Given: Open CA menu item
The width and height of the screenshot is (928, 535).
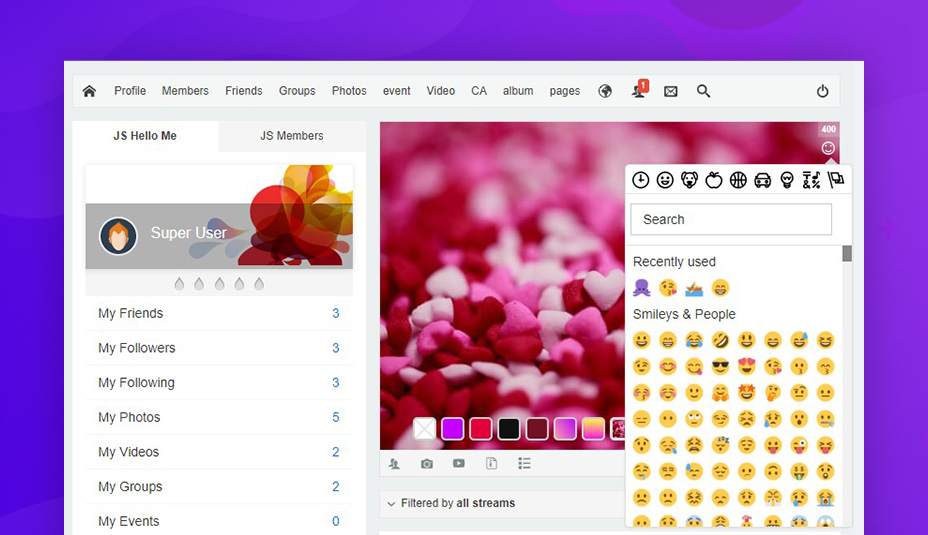Looking at the screenshot, I should (479, 91).
